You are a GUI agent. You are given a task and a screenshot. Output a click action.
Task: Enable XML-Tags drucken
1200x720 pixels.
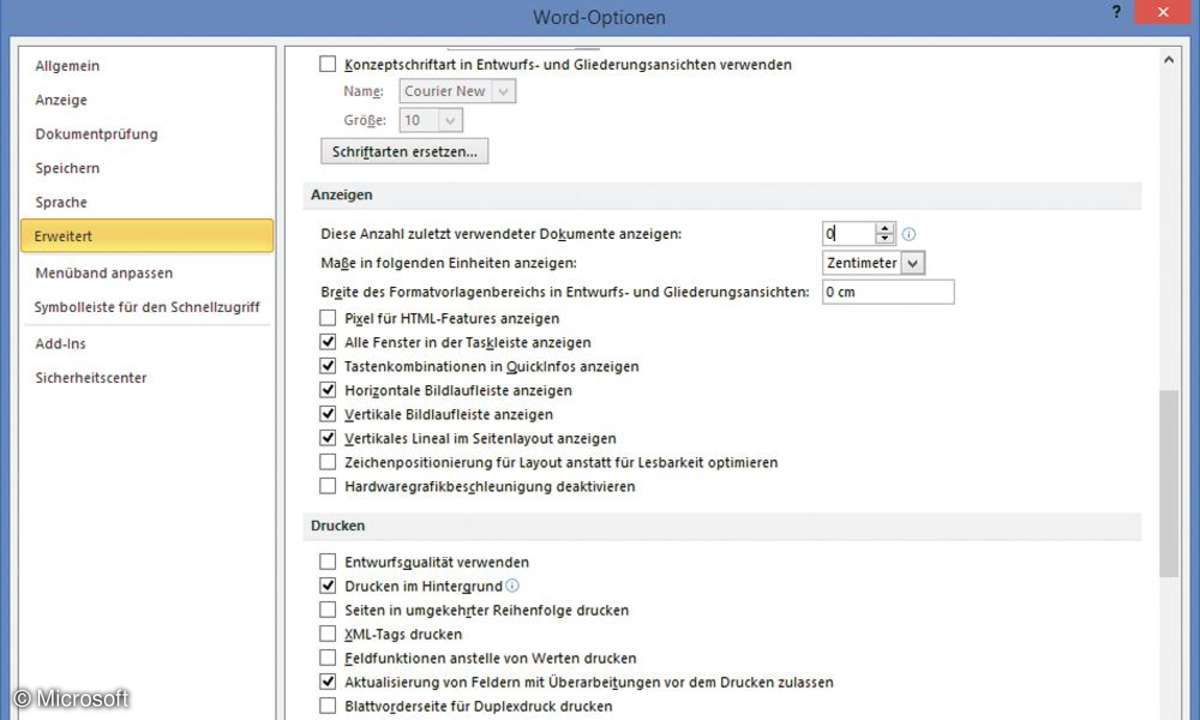[328, 634]
